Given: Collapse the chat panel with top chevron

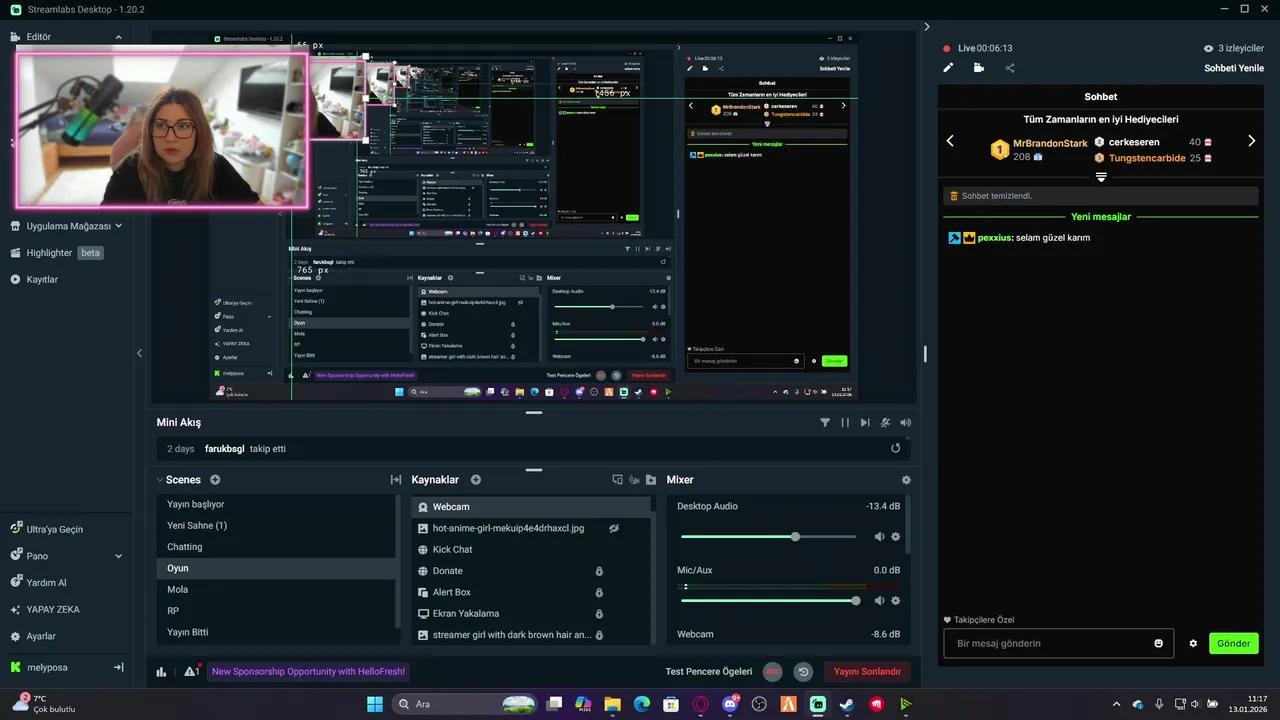Looking at the screenshot, I should (927, 27).
